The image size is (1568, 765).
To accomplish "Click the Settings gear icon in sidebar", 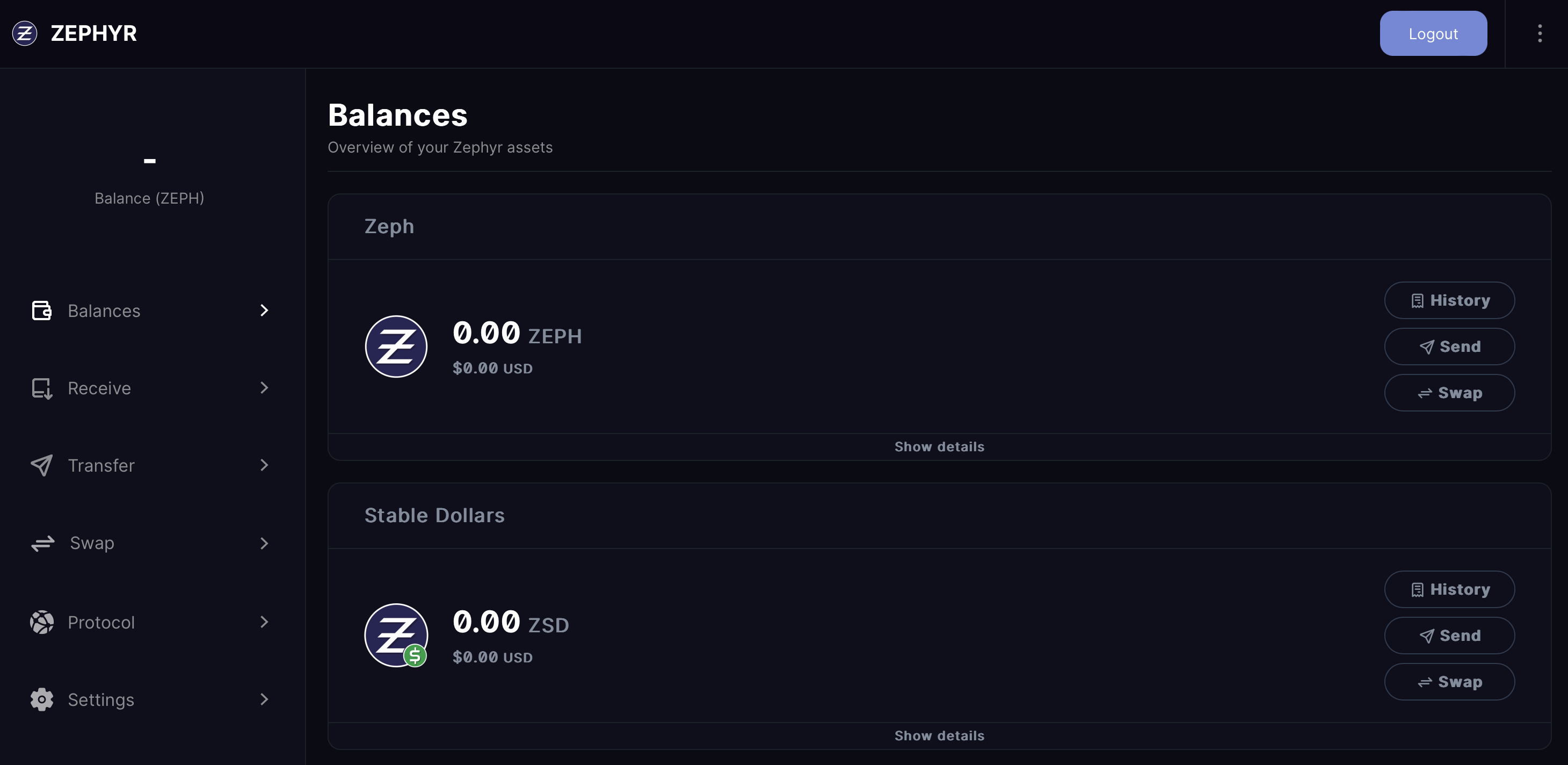I will tap(41, 699).
